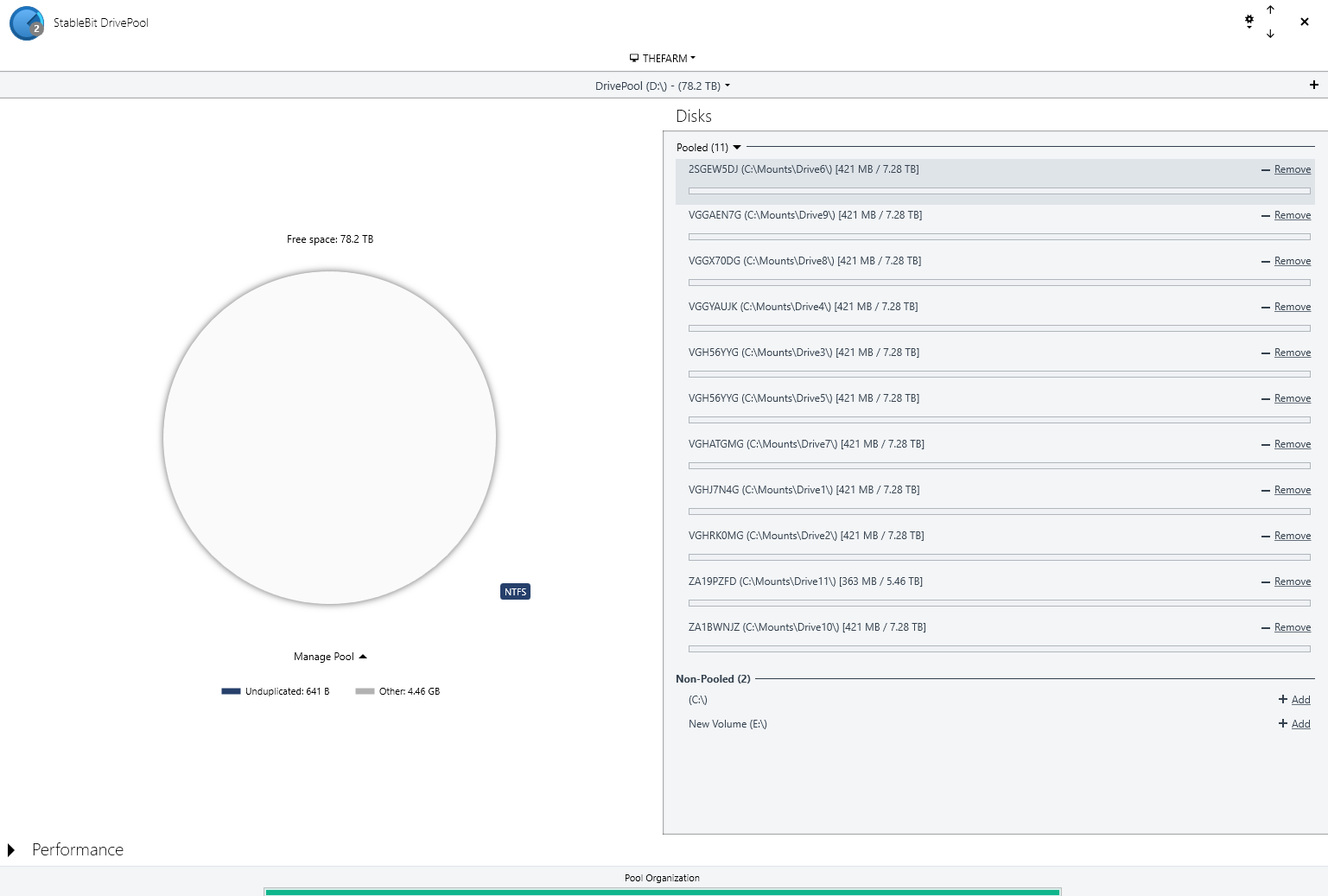Click the Disks panel heading
The width and height of the screenshot is (1328, 896).
pyautogui.click(x=694, y=117)
